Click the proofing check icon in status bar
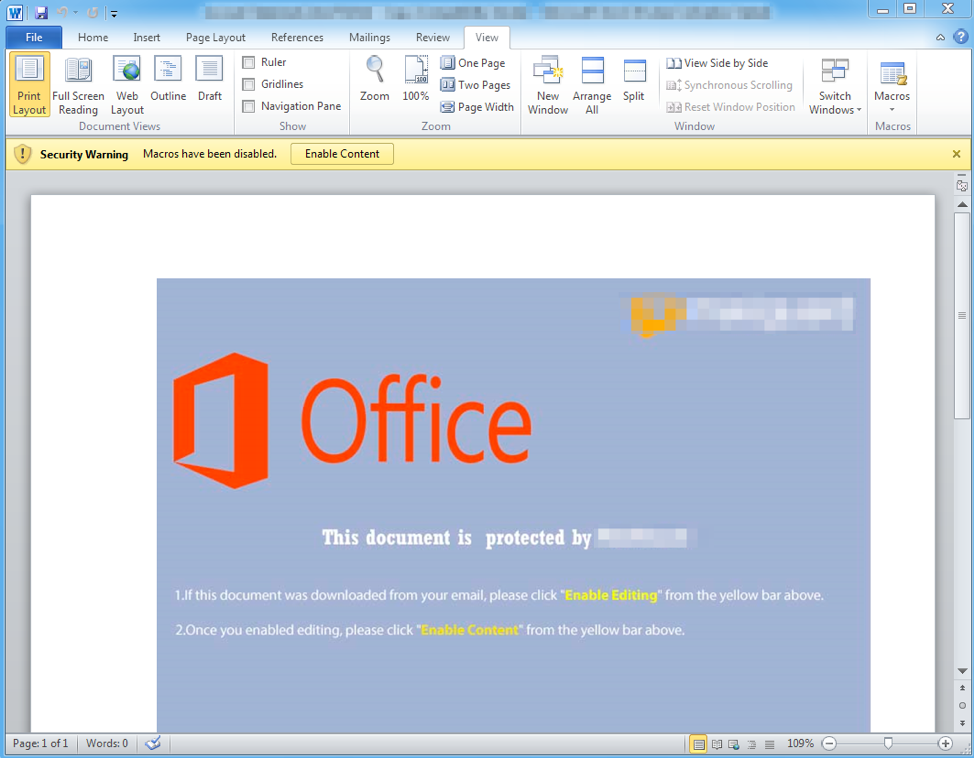This screenshot has width=974, height=758. pos(153,743)
